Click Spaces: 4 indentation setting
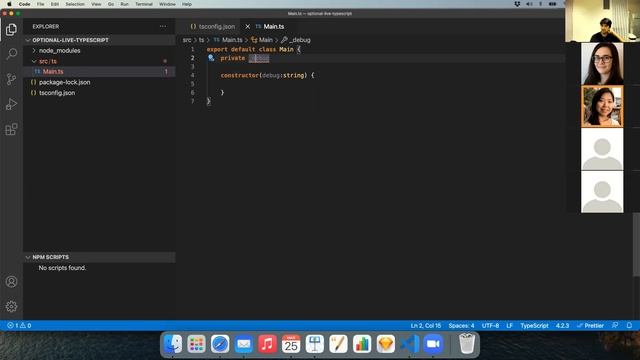The width and height of the screenshot is (640, 360). (x=461, y=326)
